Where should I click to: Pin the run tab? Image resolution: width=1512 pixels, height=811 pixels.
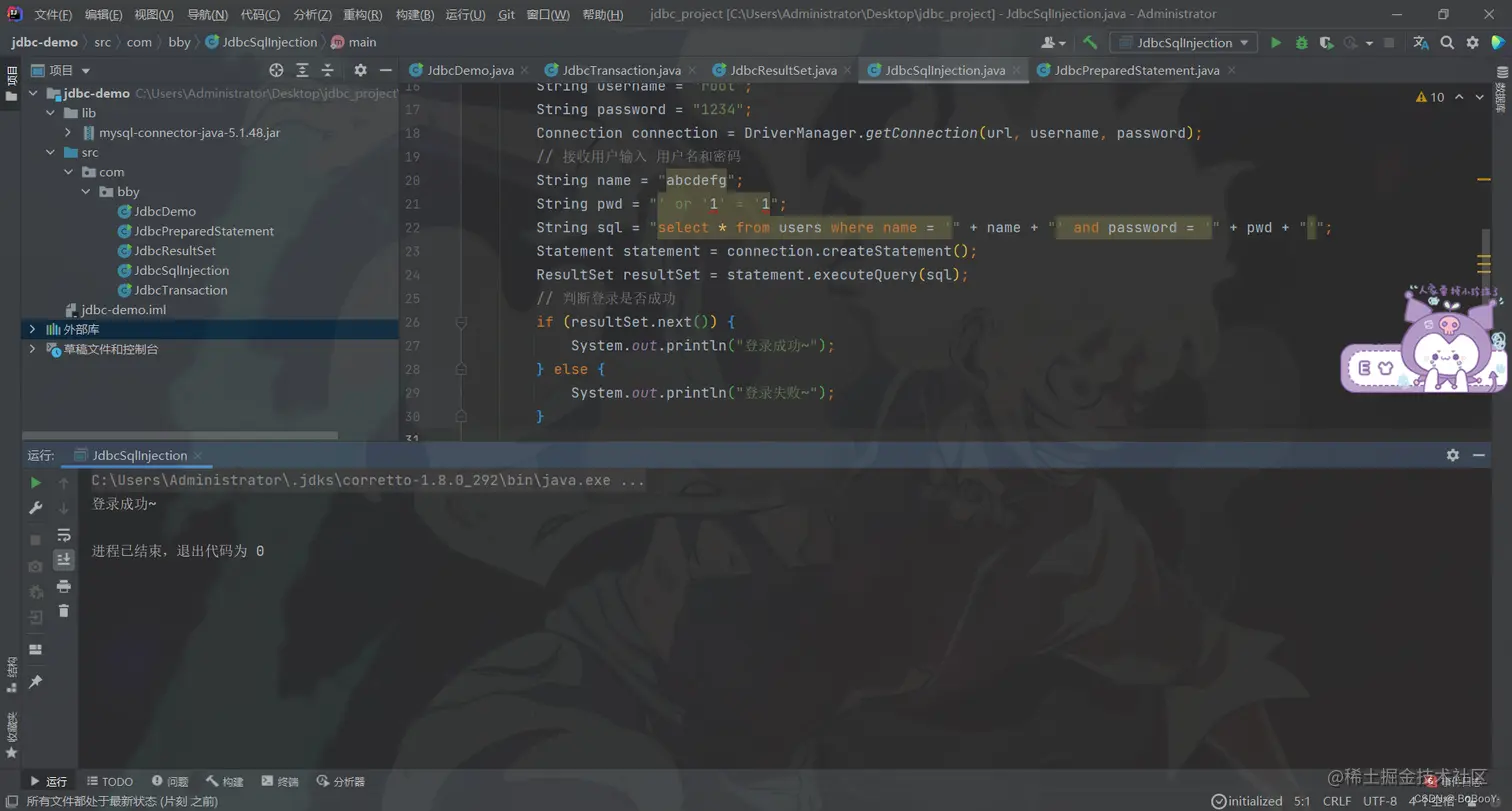(x=36, y=682)
